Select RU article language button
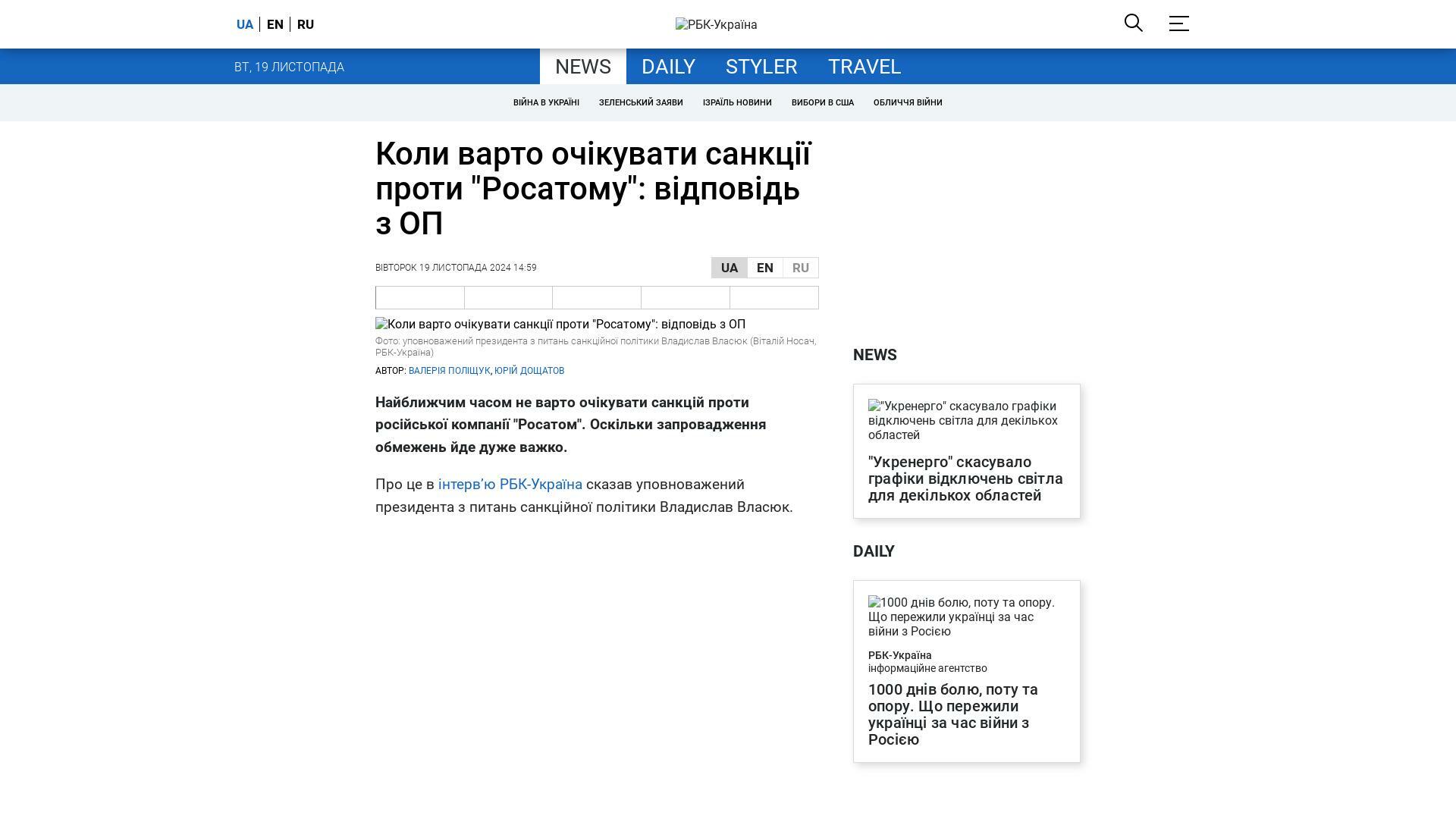The image size is (1456, 819). coord(801,268)
